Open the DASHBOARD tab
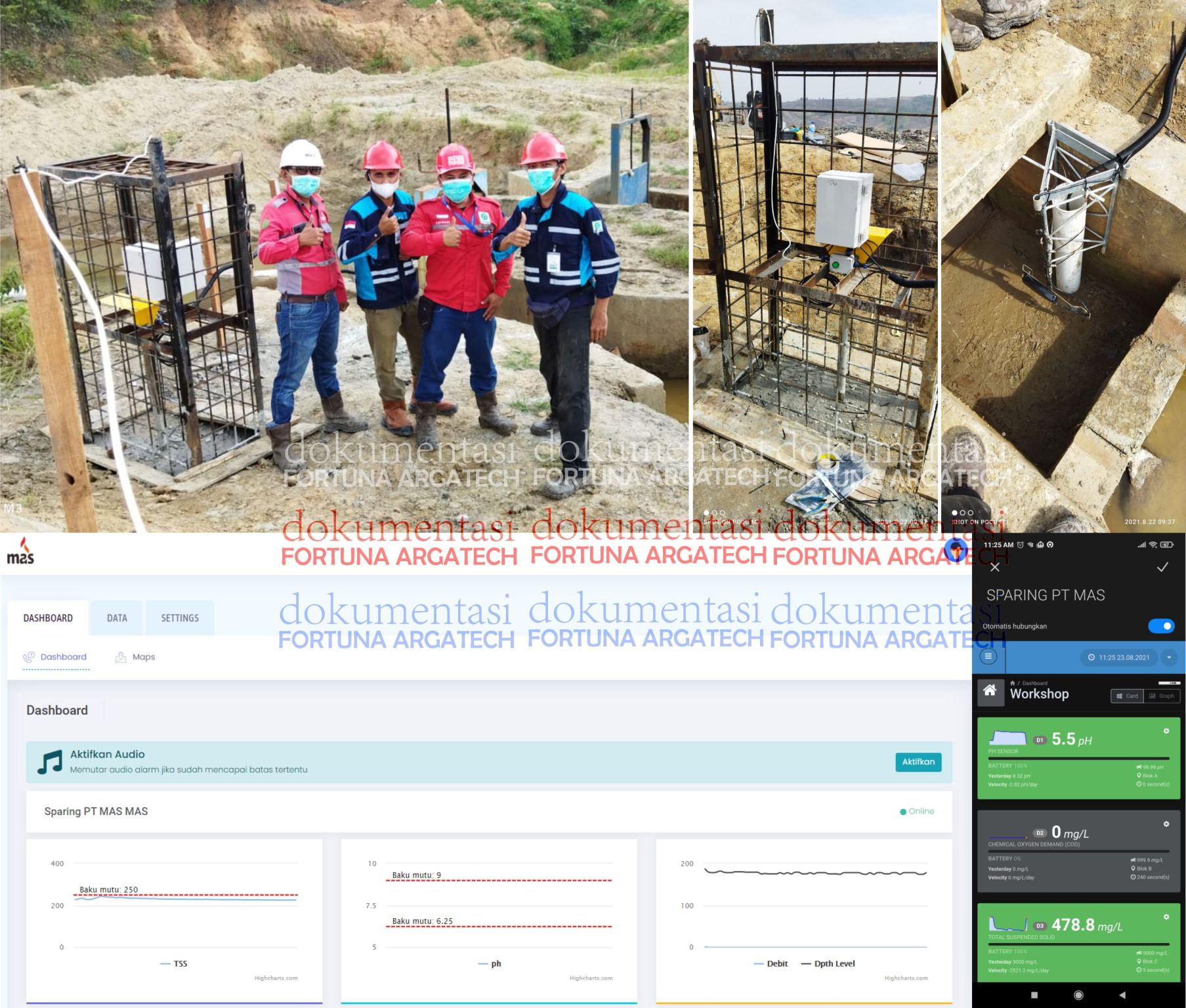This screenshot has height=1008, width=1186. click(x=48, y=618)
